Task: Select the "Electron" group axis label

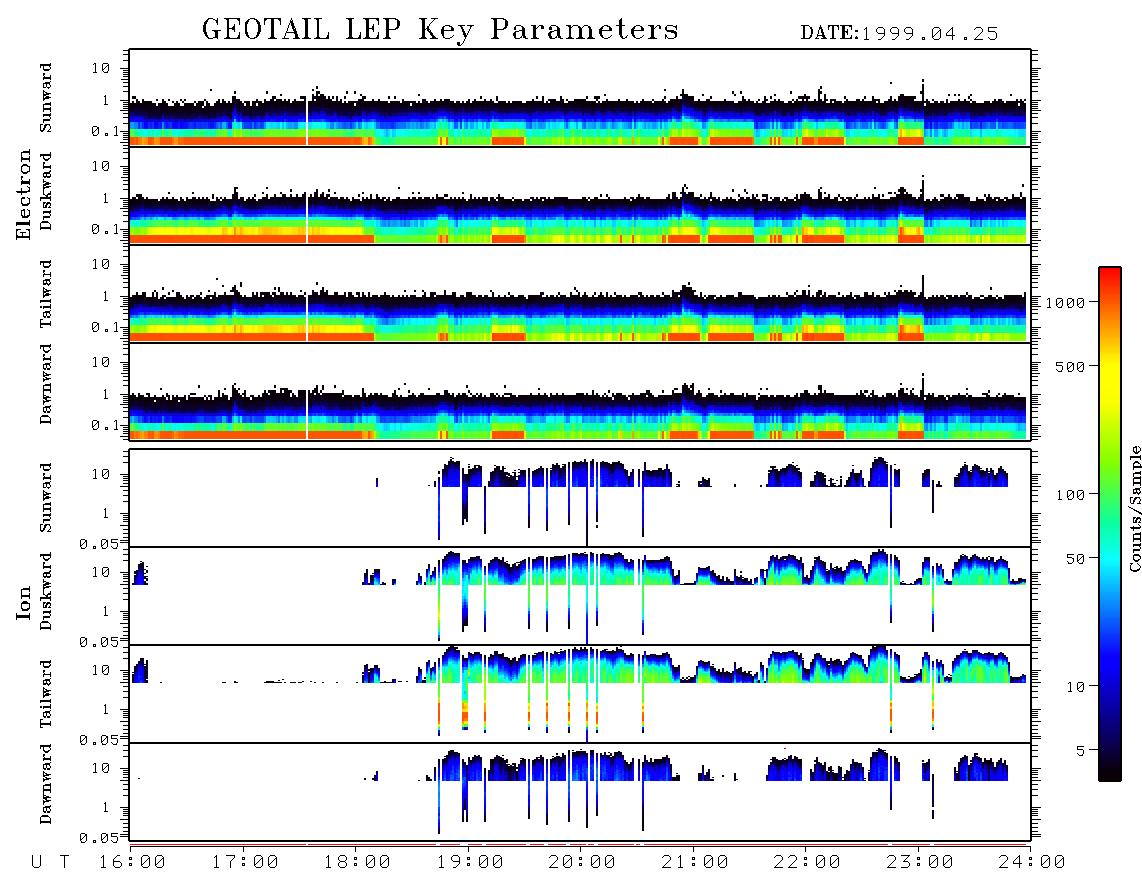Action: click(x=24, y=195)
